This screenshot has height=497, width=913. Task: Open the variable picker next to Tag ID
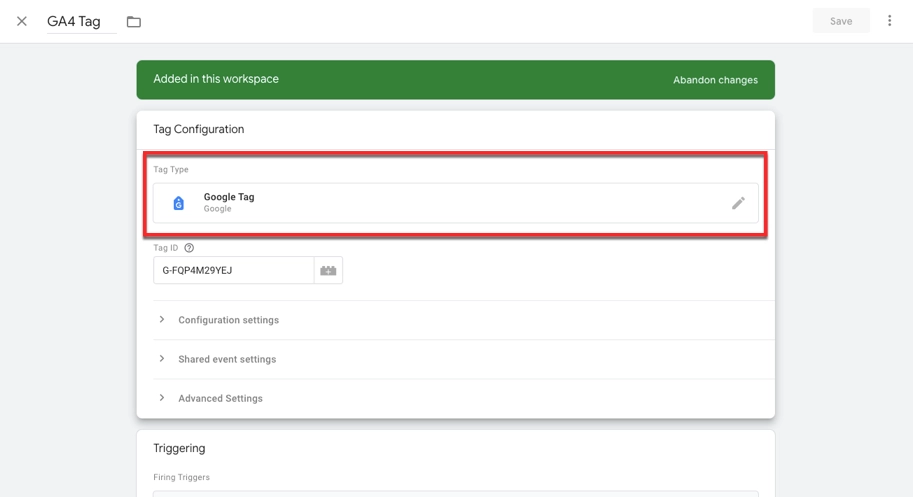(x=328, y=270)
